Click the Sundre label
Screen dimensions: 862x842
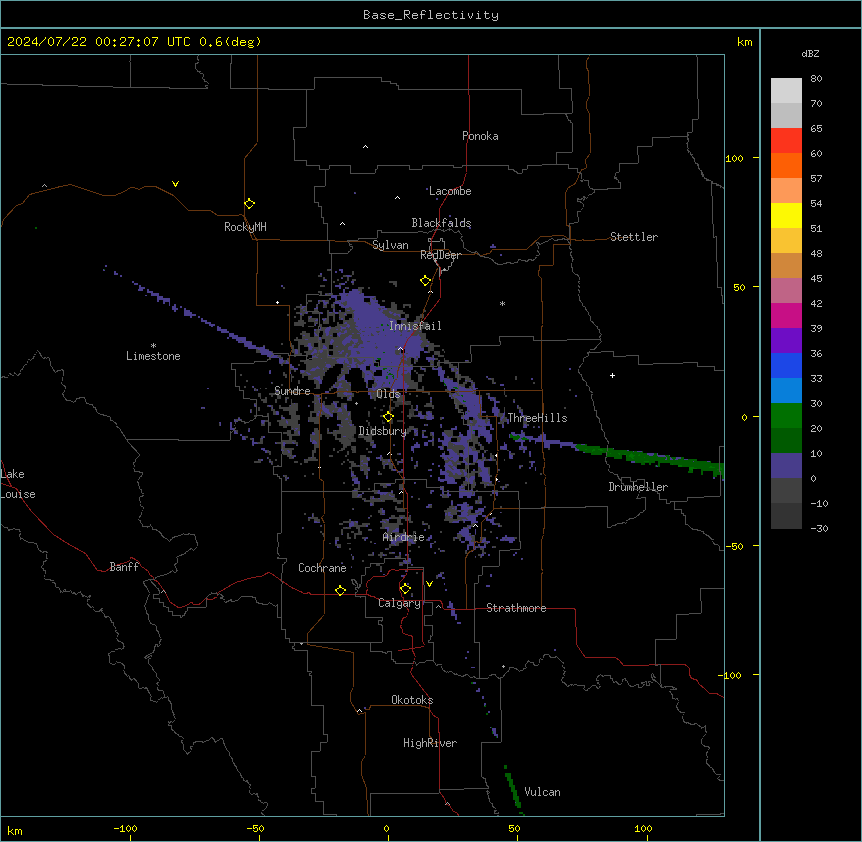point(292,391)
